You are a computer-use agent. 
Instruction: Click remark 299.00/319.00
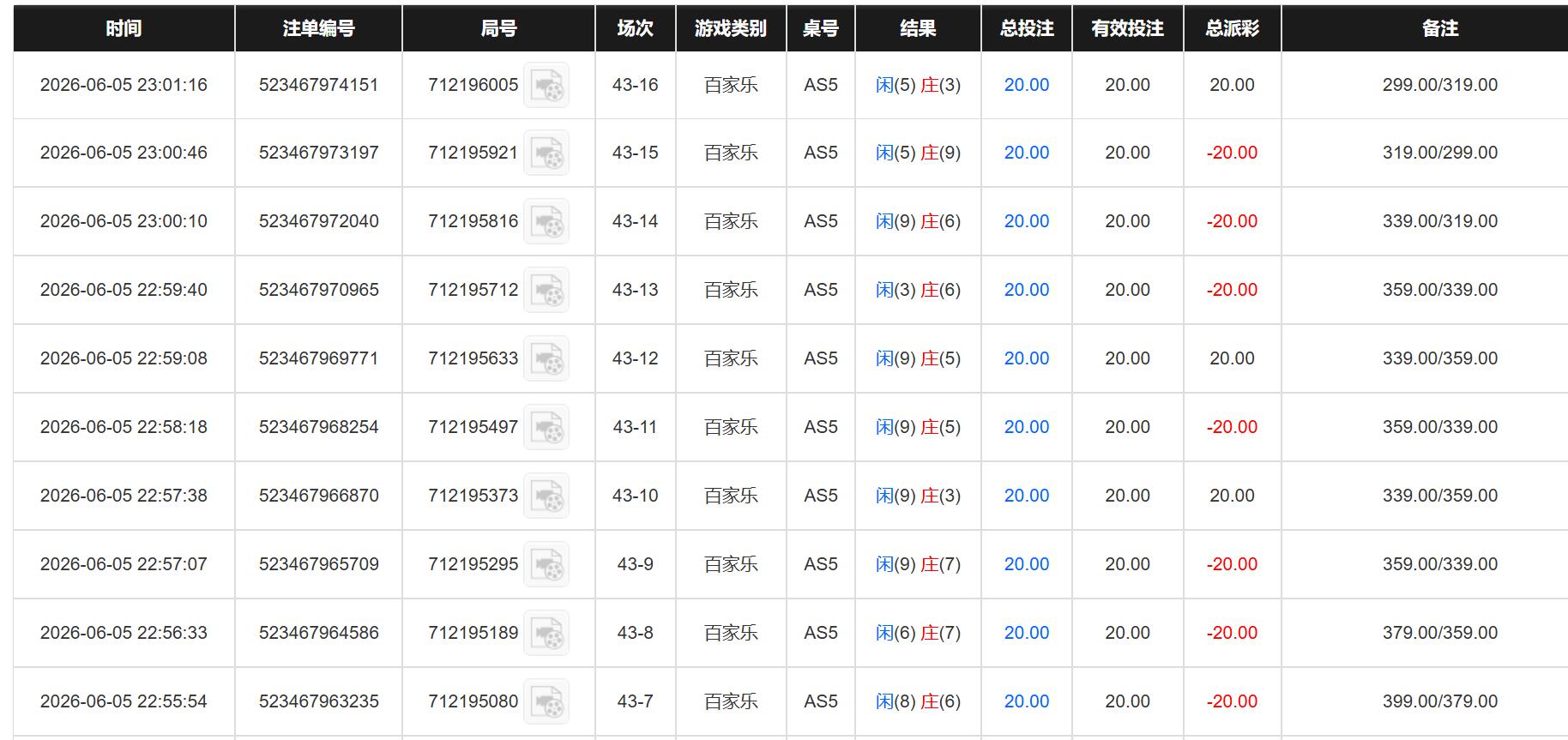1440,85
